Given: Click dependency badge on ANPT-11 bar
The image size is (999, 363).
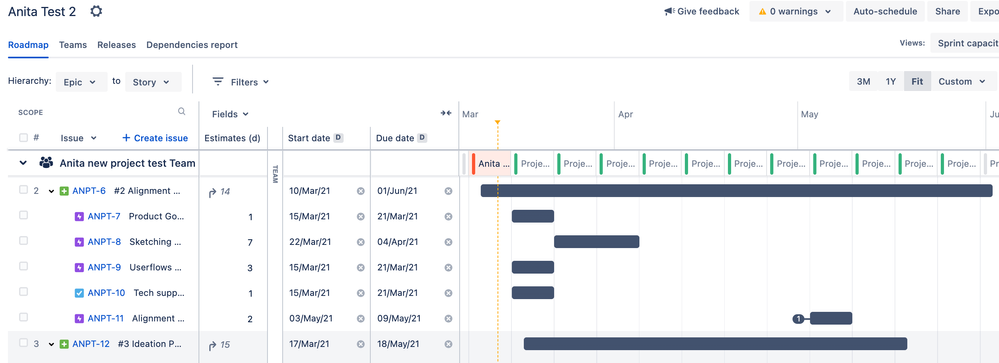Looking at the screenshot, I should pos(798,318).
